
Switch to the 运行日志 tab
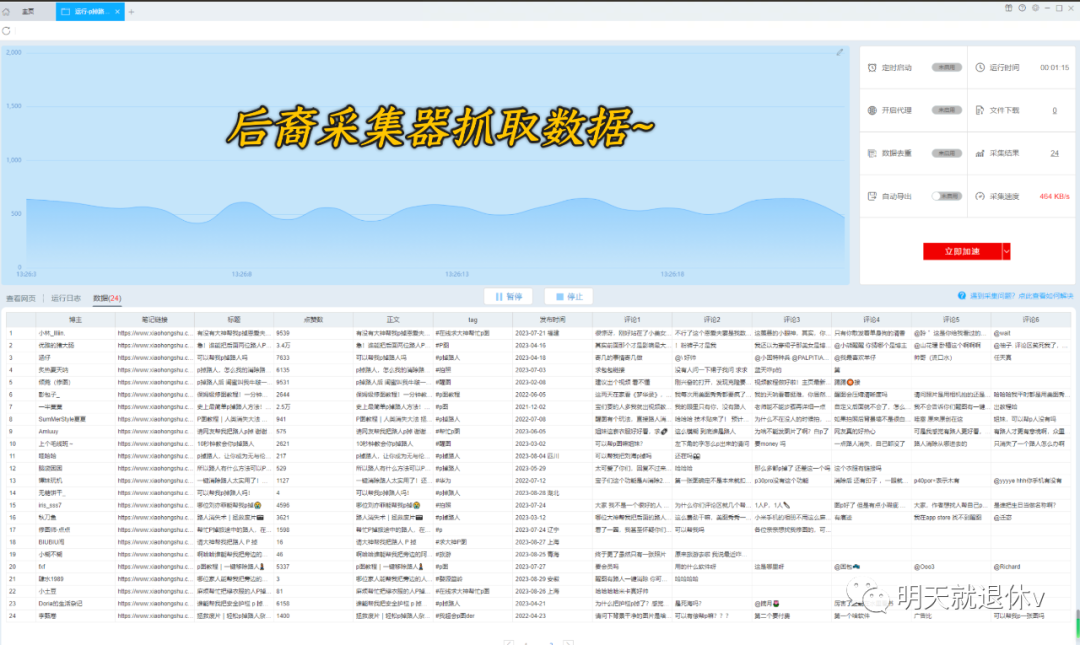tap(65, 298)
